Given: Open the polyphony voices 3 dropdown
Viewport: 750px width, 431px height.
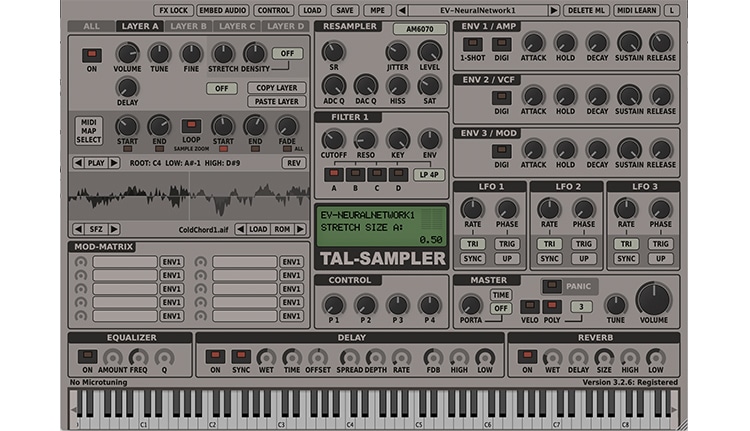Looking at the screenshot, I should pyautogui.click(x=581, y=307).
